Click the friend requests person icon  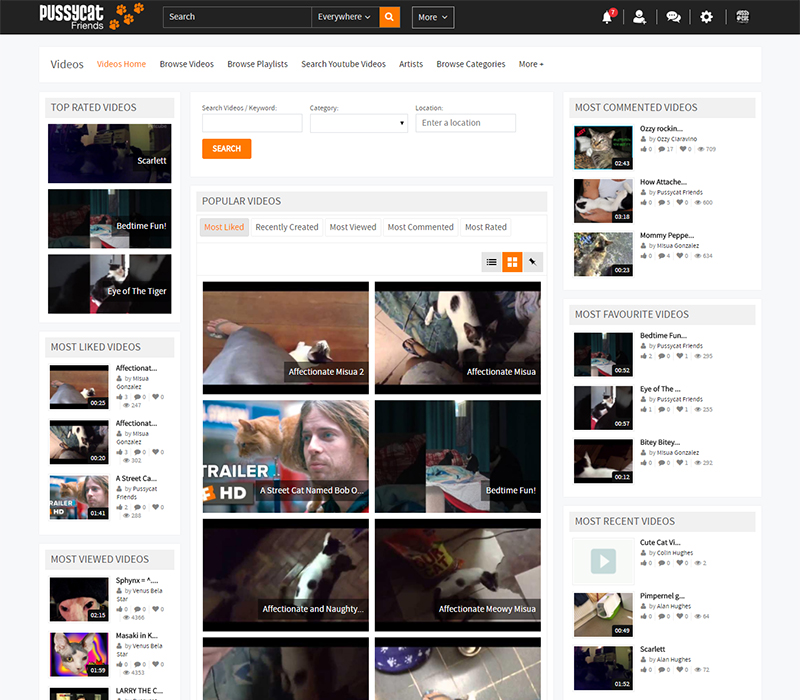click(x=640, y=17)
